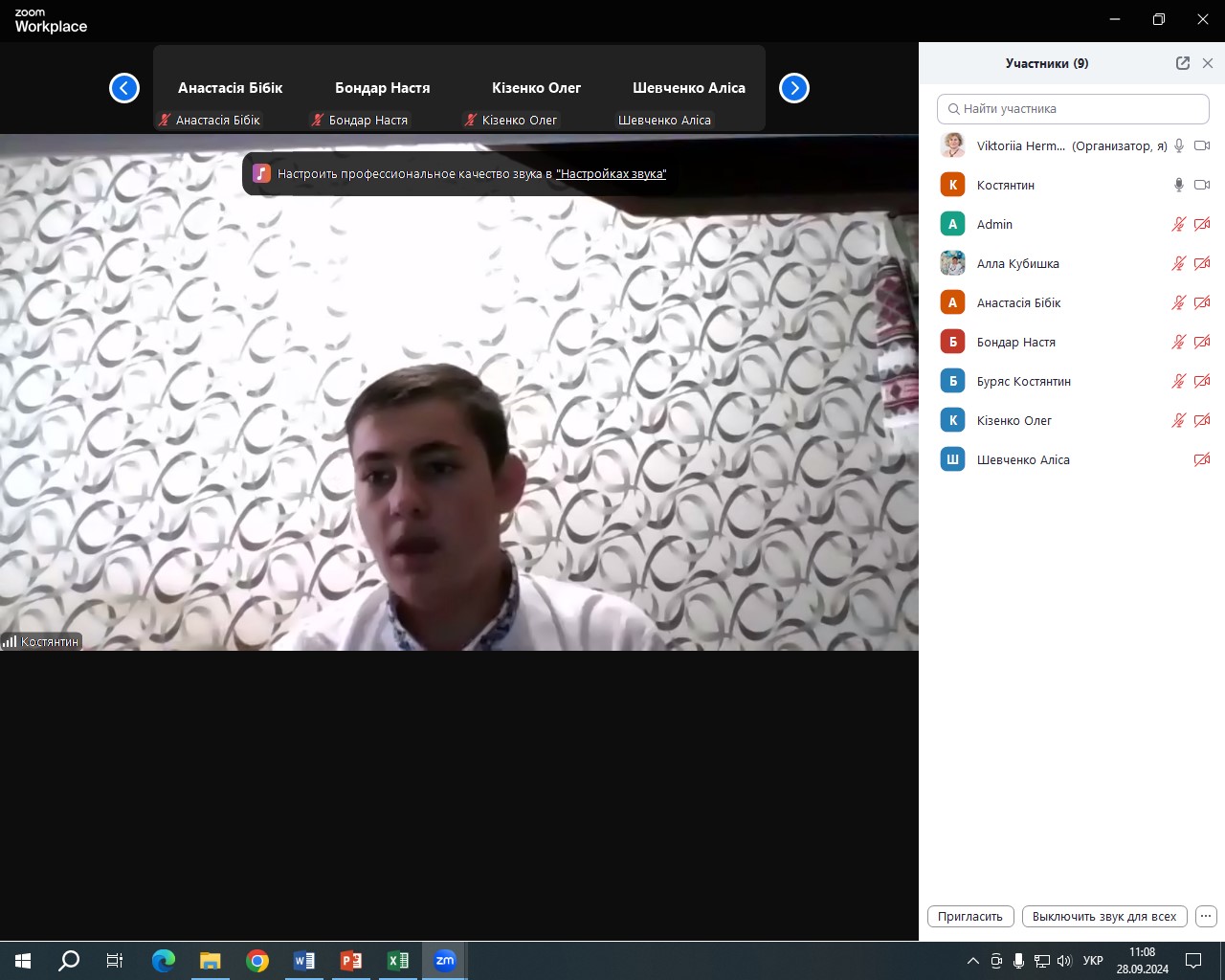This screenshot has height=980, width=1225.
Task: Open the УКР language switcher
Action: pos(1093,961)
